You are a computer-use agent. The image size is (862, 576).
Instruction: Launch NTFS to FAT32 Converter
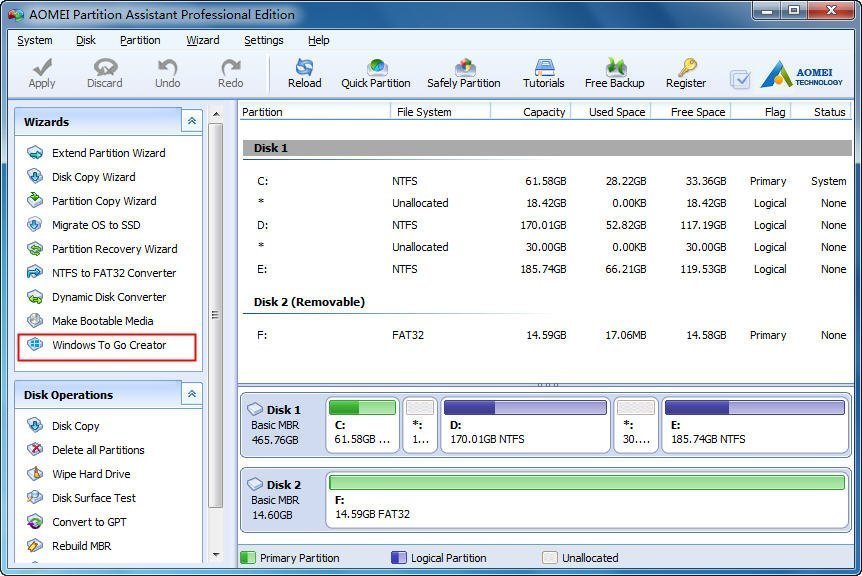(114, 273)
